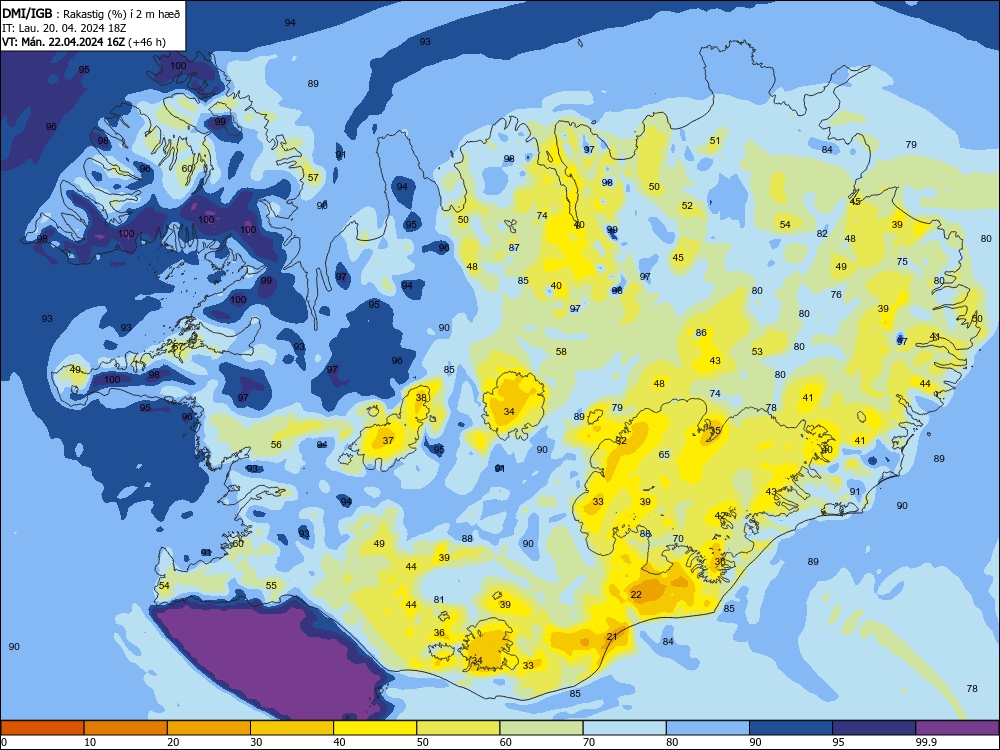Image resolution: width=1000 pixels, height=750 pixels.
Task: Click the purple 99.9+ legend swatch
Action: point(957,728)
